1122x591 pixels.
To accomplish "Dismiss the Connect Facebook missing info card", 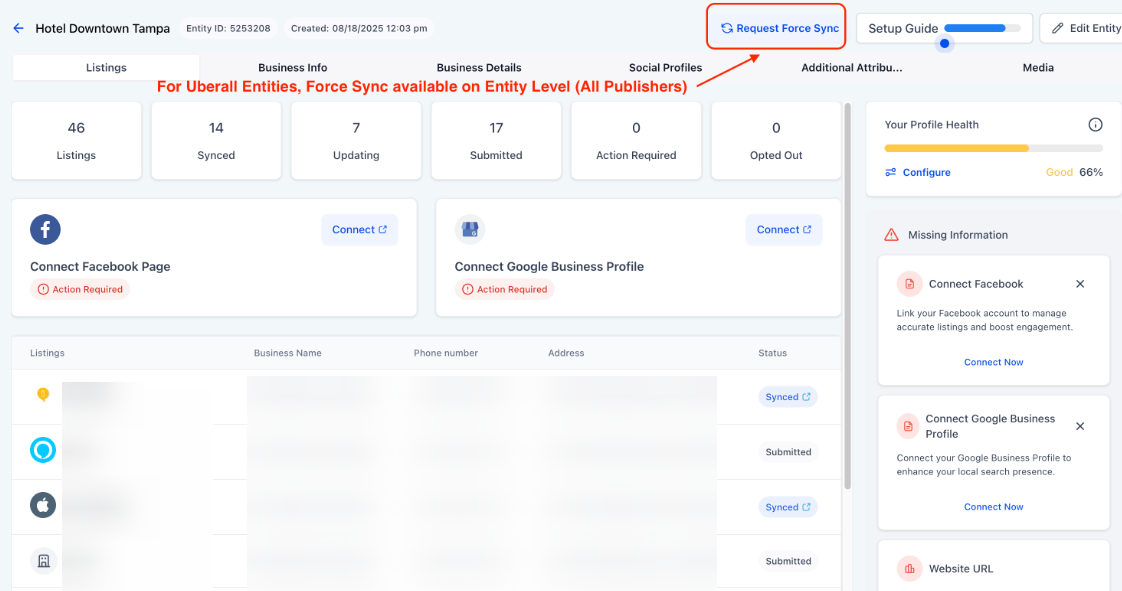I will (1080, 284).
